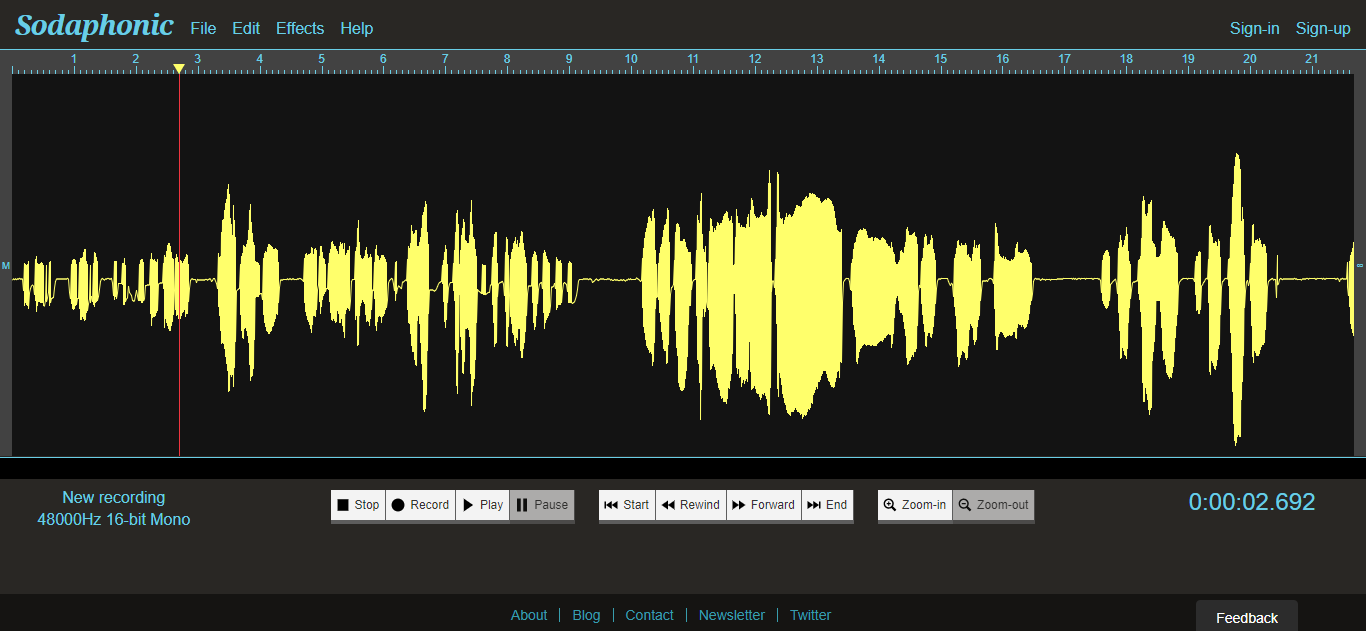
Task: Click the '48000Hz 16-bit Mono' format text
Action: click(114, 519)
